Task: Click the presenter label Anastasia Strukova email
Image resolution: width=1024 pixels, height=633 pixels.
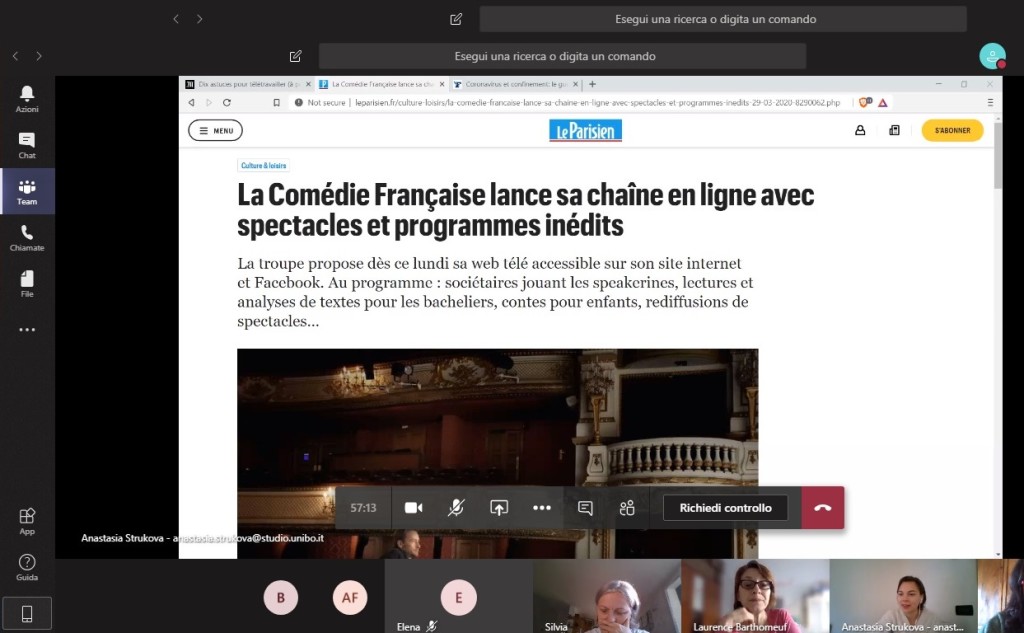Action: (x=202, y=538)
